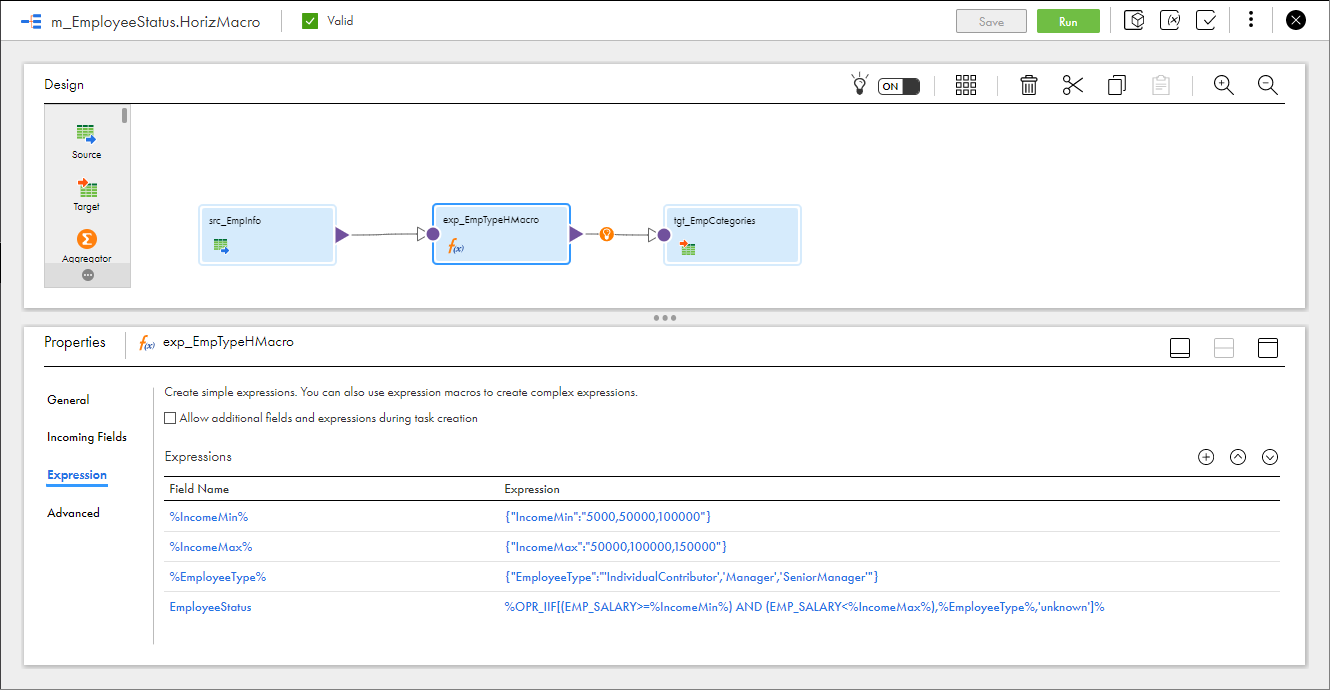Maximize the Properties panel layout icon
1330x690 pixels.
tap(1268, 348)
